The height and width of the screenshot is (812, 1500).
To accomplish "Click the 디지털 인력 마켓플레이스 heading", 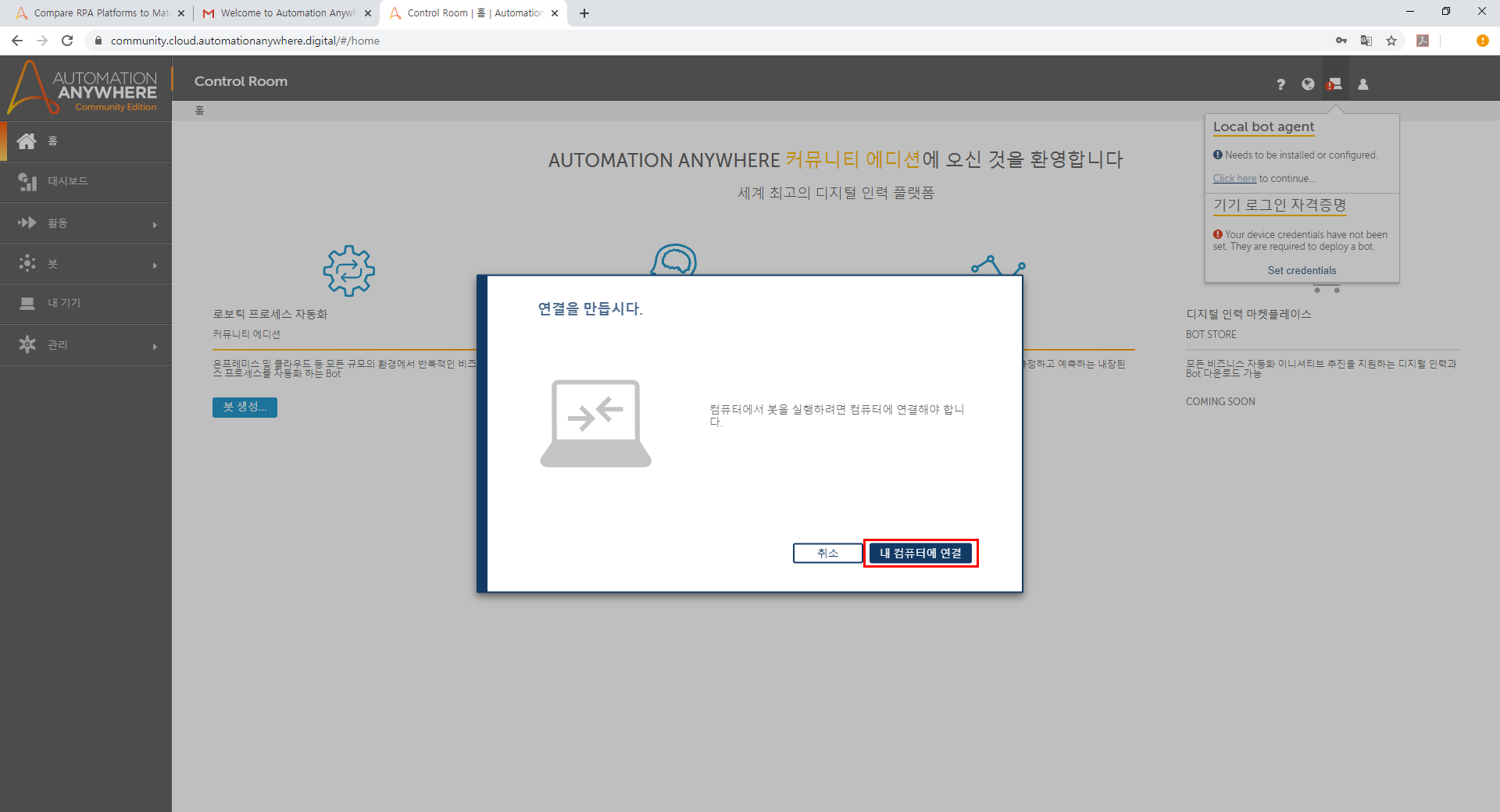I will pos(1248,314).
